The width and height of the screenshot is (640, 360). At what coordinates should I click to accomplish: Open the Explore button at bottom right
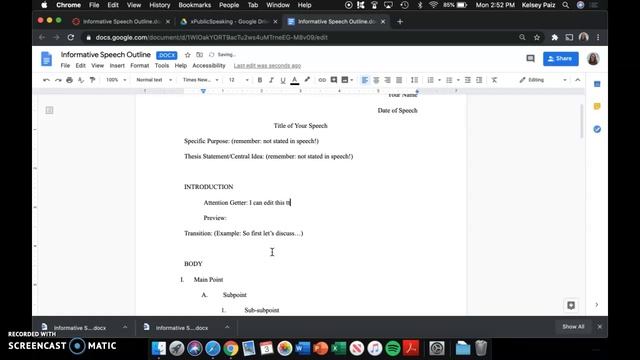pos(571,305)
